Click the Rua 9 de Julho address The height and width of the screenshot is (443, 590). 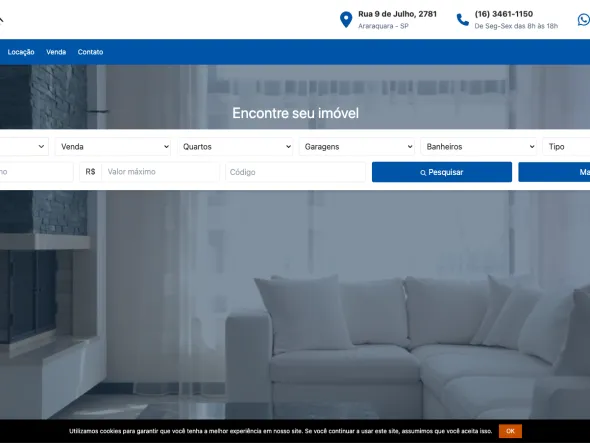[397, 14]
